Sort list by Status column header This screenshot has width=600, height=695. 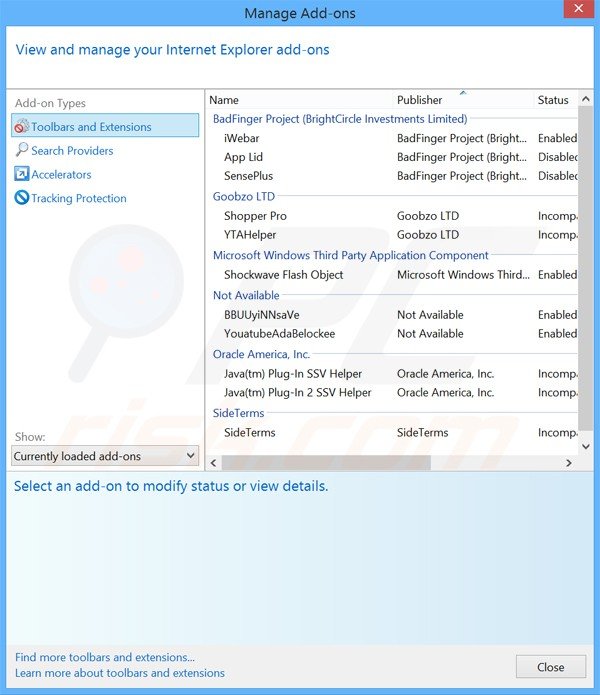coord(556,100)
